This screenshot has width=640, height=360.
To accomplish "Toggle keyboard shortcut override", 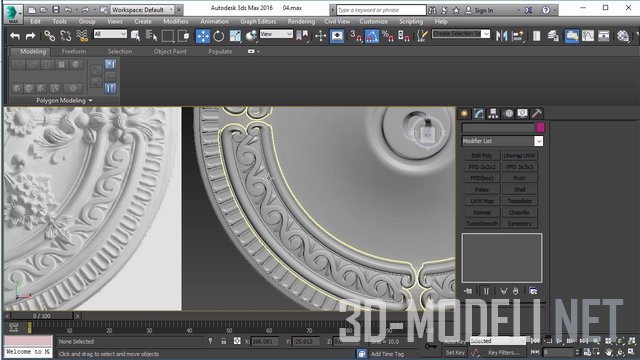I will point(337,36).
